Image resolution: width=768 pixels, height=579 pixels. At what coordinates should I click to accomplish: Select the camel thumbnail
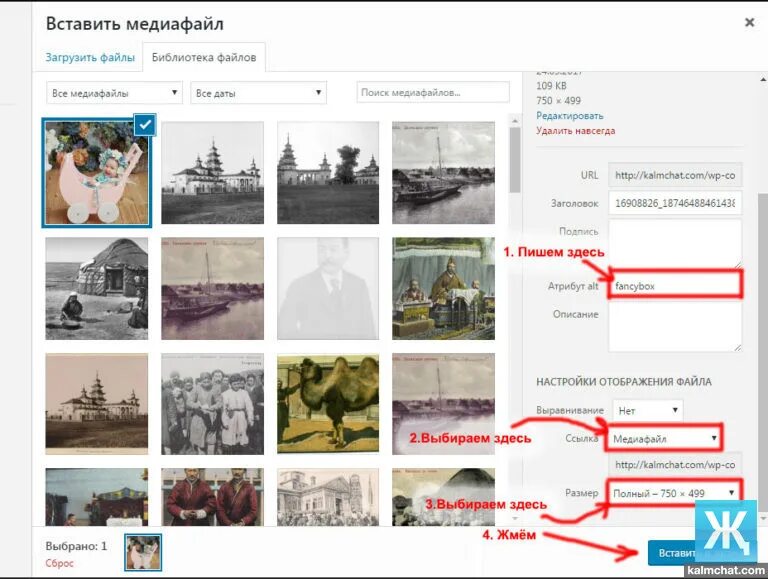[x=328, y=404]
